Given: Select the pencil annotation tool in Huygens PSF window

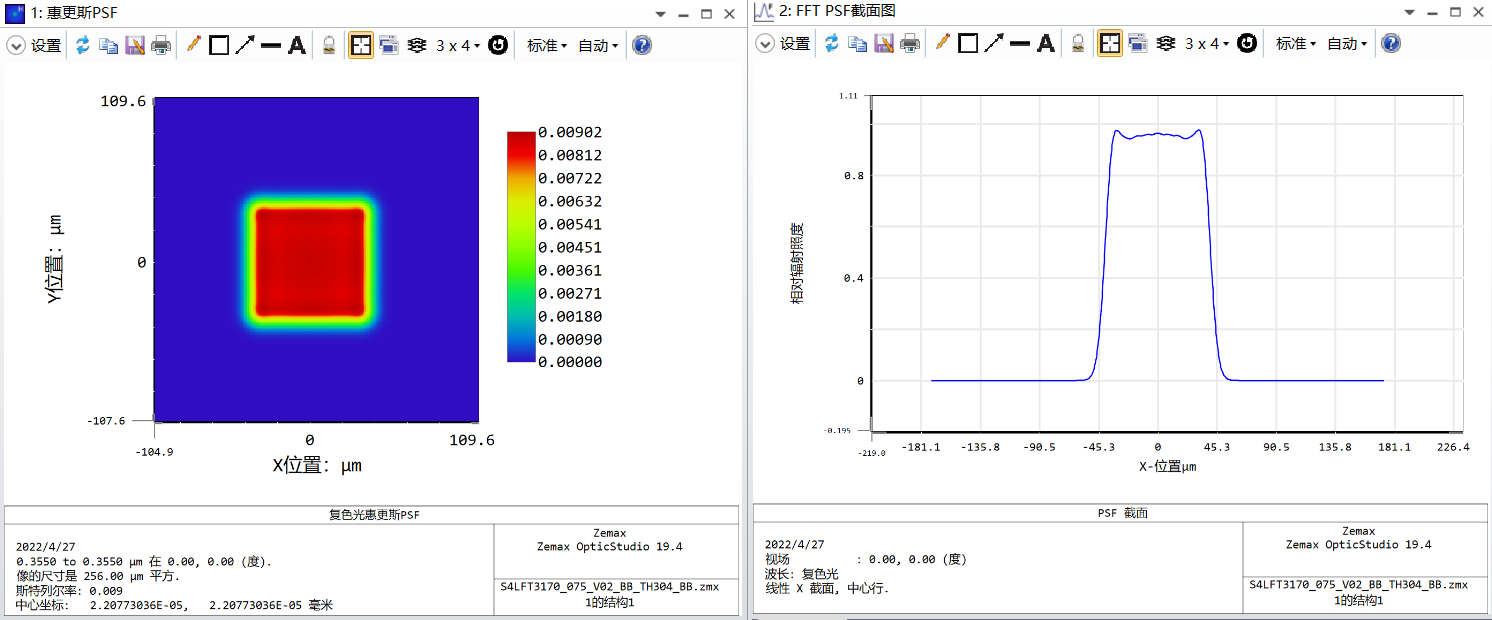Looking at the screenshot, I should 193,45.
